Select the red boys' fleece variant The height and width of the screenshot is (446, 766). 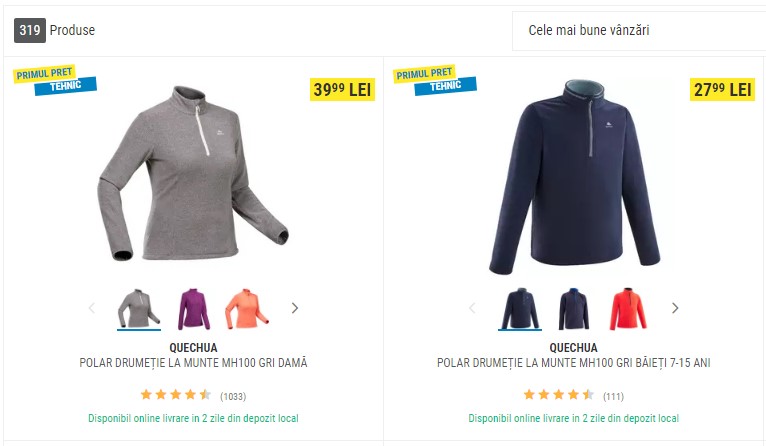[628, 309]
